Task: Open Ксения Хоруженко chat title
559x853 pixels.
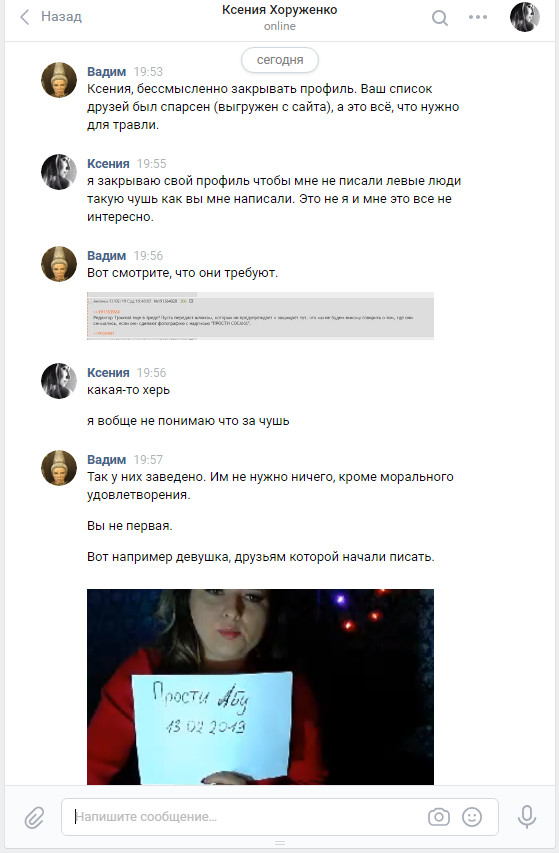Action: pyautogui.click(x=280, y=10)
